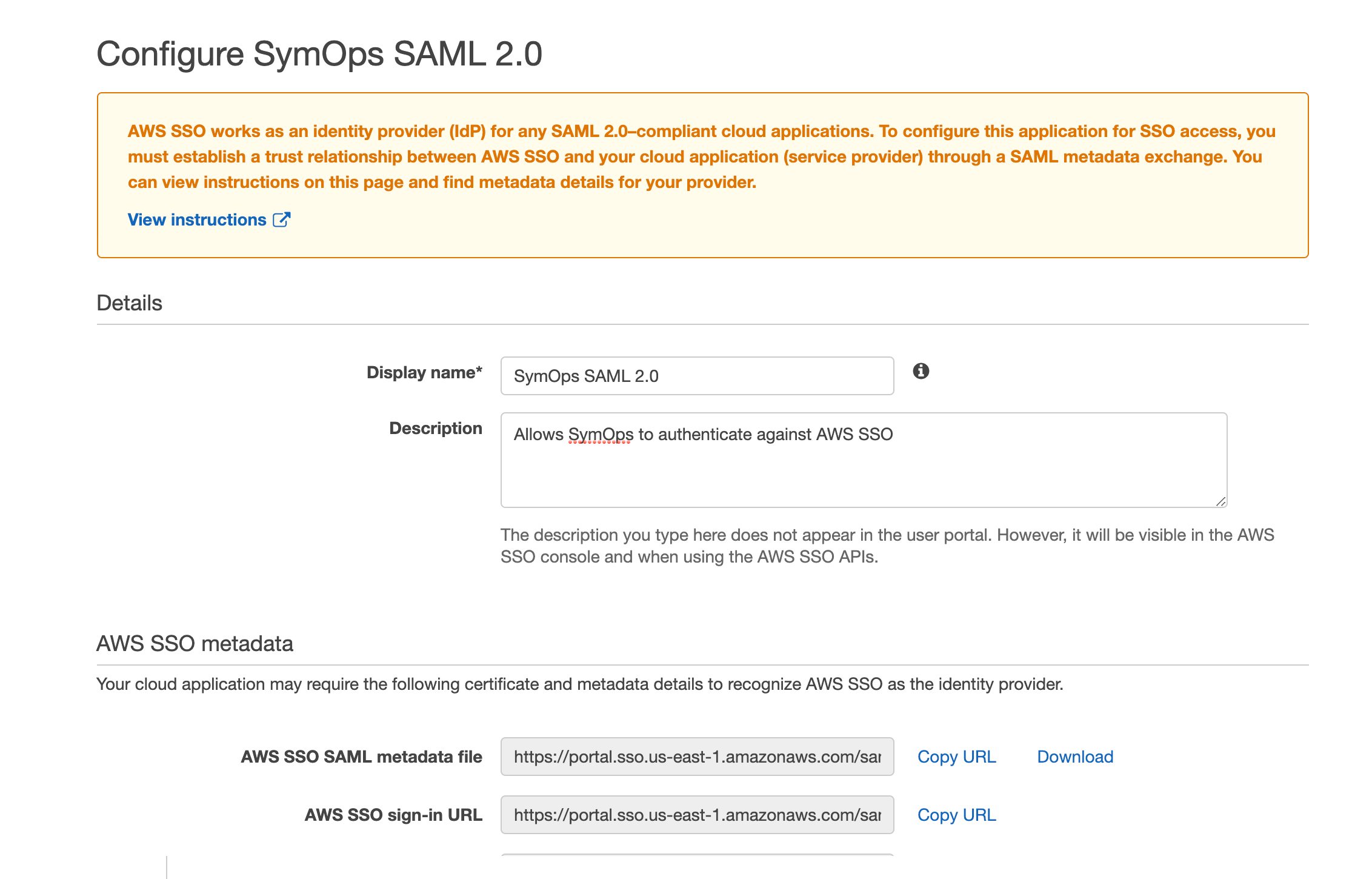Image resolution: width=1372 pixels, height=879 pixels.
Task: Click the AWS SSO SAML metadata file URL field
Action: tap(697, 757)
